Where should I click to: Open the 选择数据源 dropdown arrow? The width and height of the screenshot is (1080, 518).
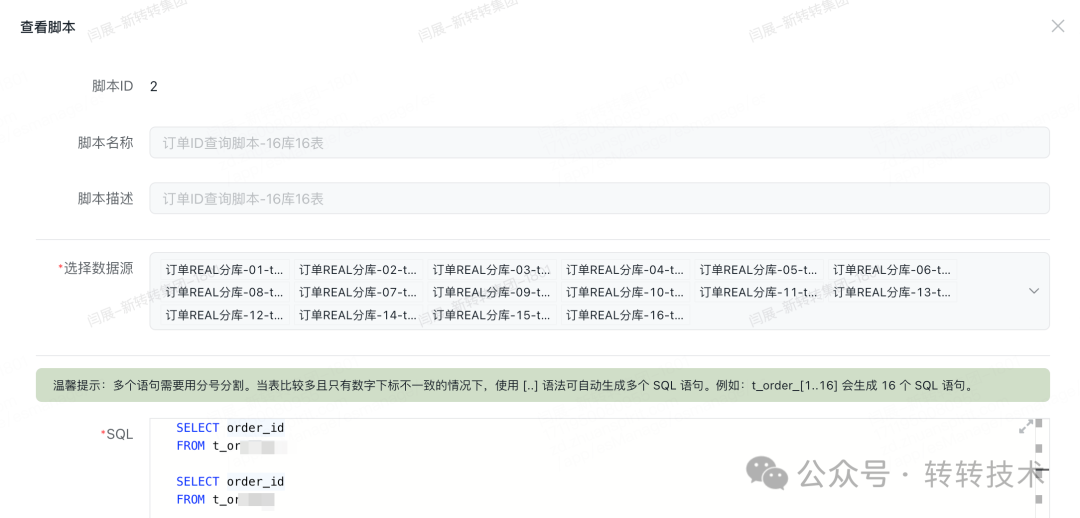[x=1034, y=291]
